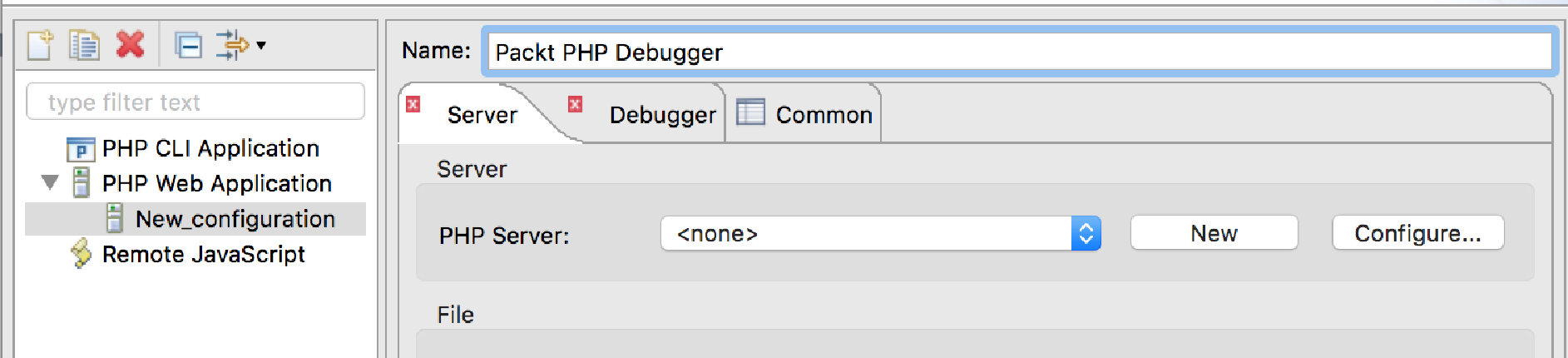Click the Configure... button

tap(1417, 233)
